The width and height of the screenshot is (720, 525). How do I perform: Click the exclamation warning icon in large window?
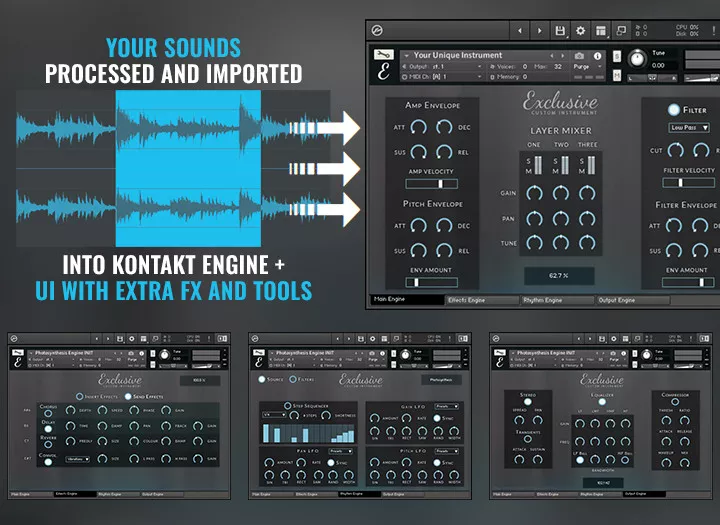click(x=714, y=31)
